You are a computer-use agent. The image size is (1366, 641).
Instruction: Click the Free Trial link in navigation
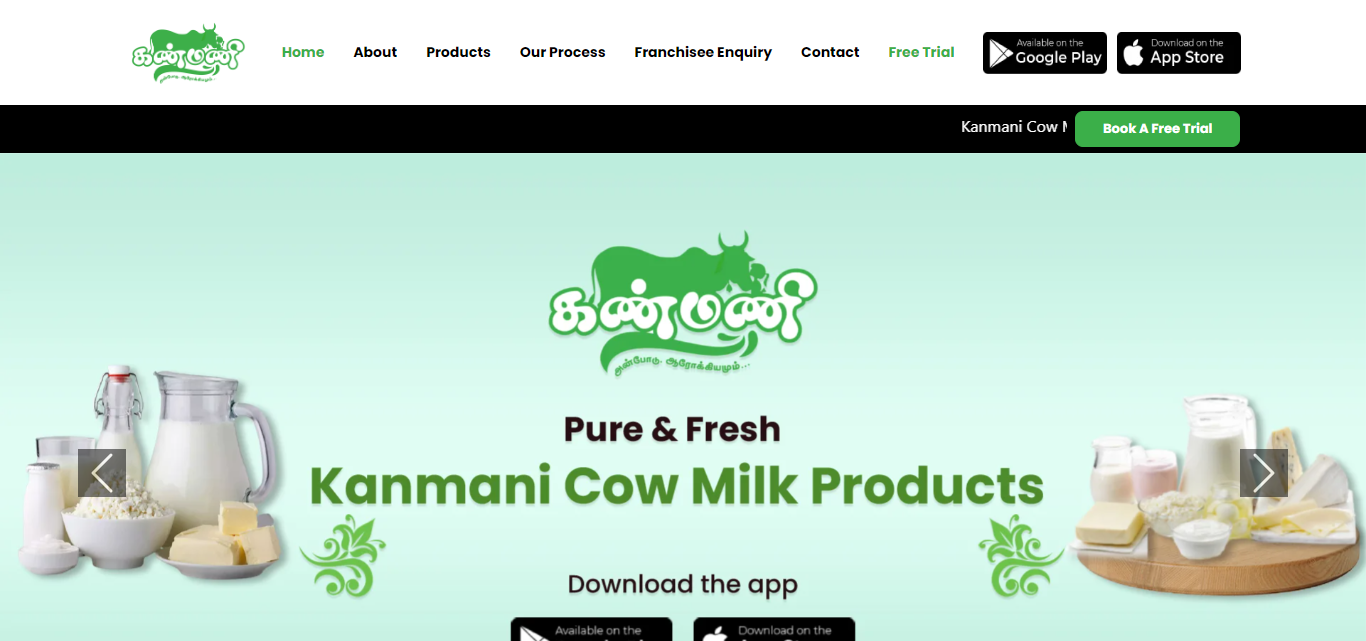click(921, 52)
